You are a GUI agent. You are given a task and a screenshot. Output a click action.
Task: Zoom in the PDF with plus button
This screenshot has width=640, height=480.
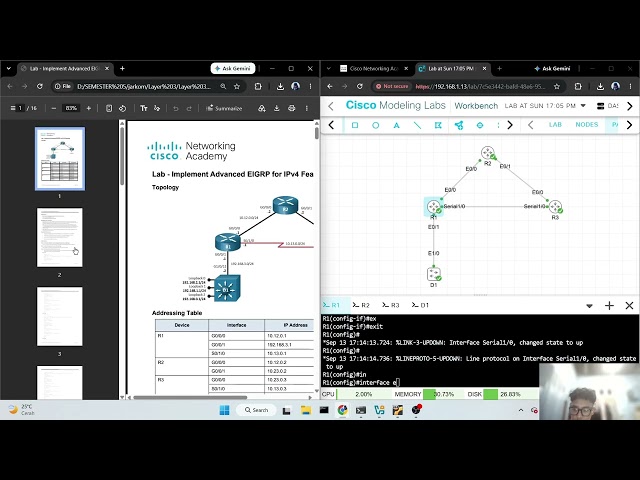click(x=89, y=108)
